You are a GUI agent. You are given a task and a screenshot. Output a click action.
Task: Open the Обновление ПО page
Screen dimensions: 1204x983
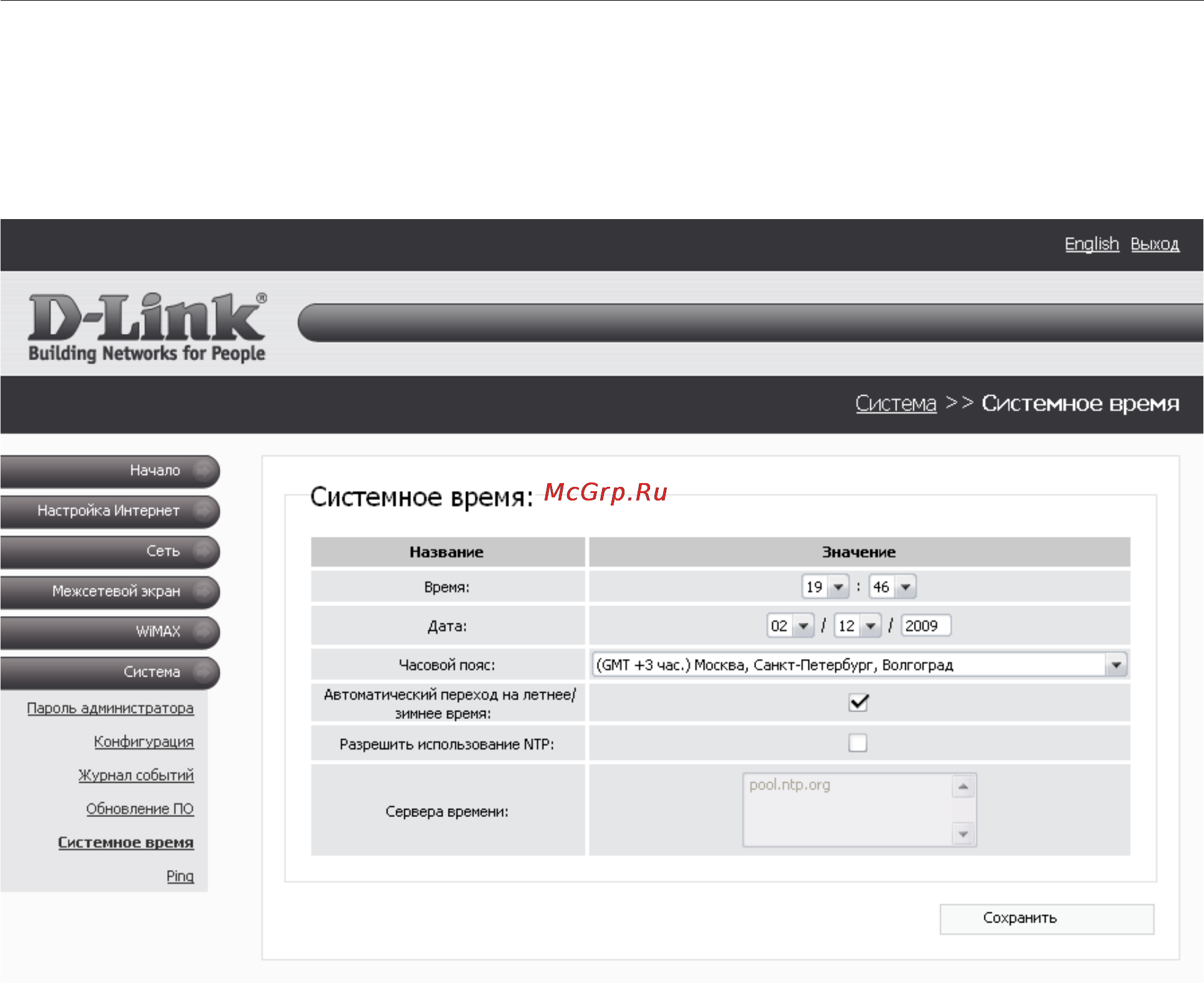click(140, 809)
